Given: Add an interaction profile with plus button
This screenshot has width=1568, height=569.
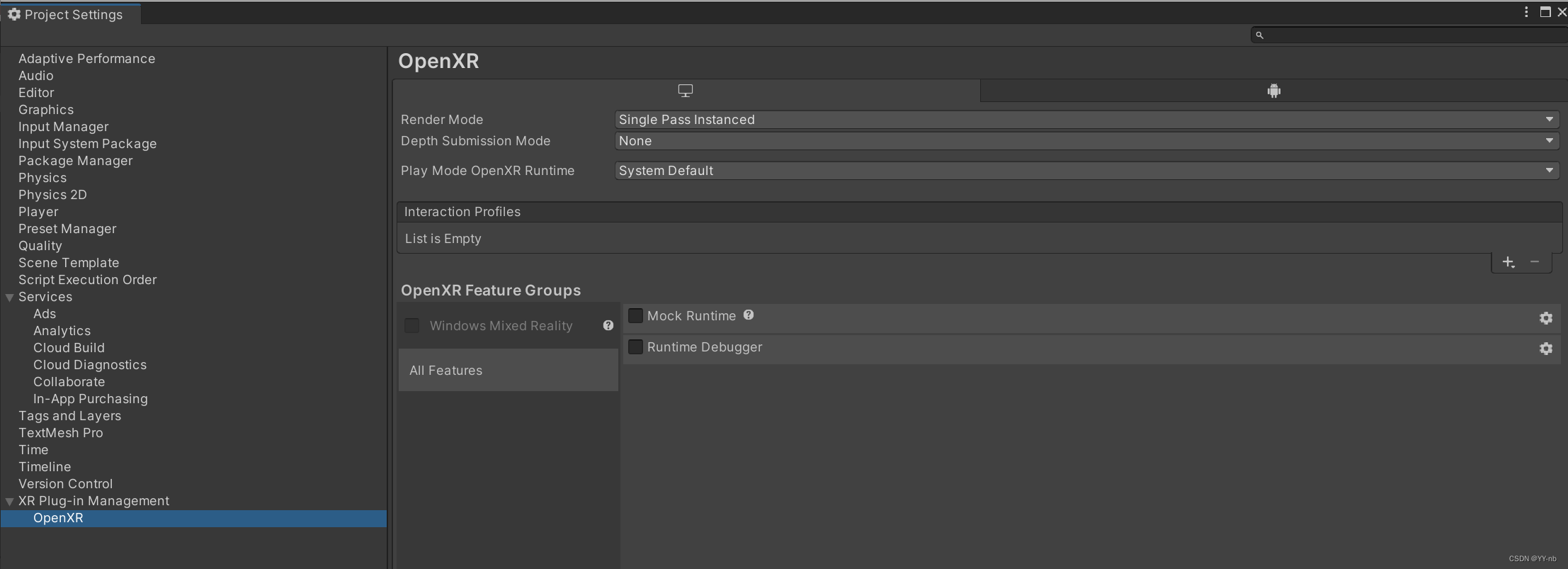Looking at the screenshot, I should coord(1509,262).
